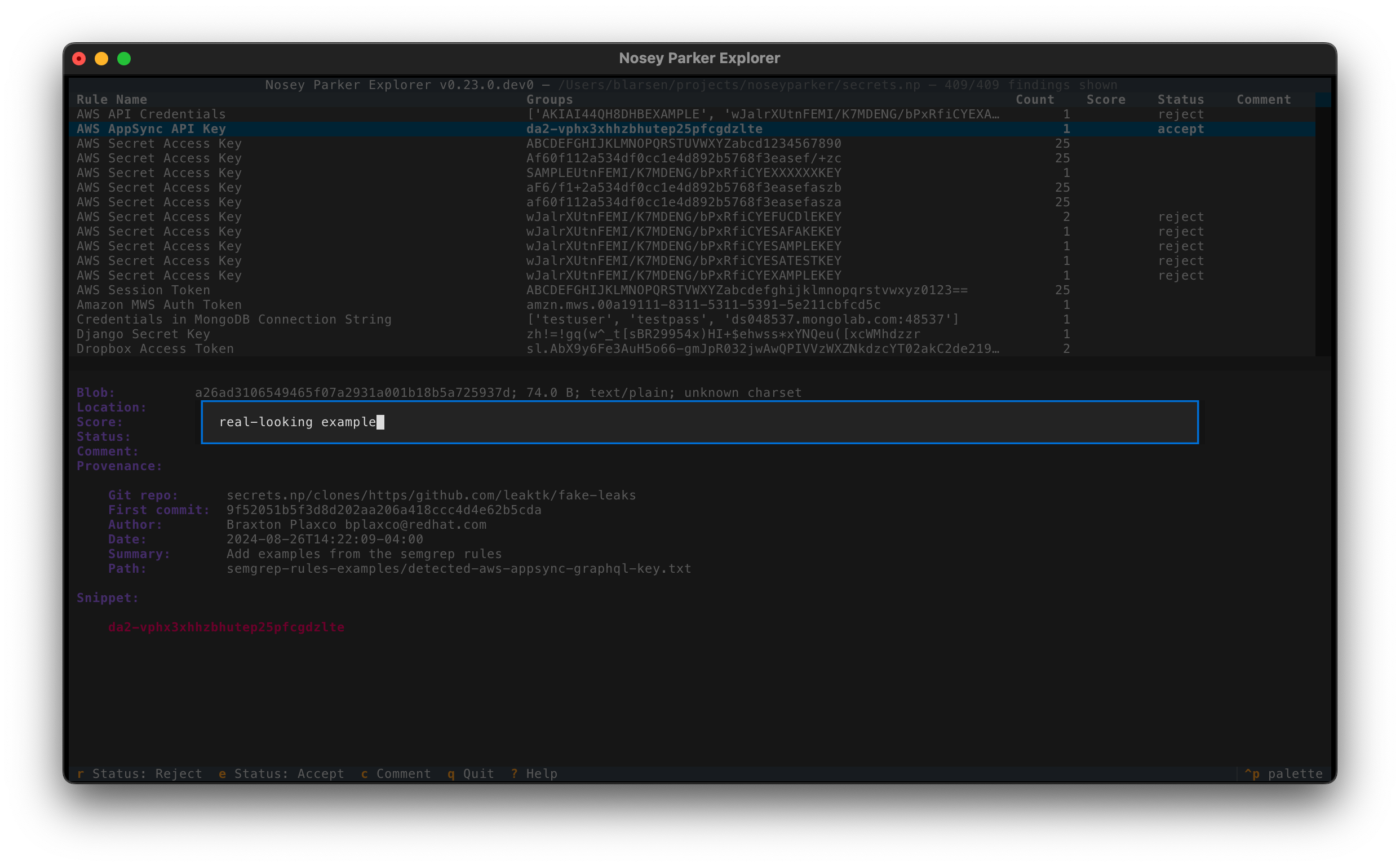Viewport: 1400px width, 867px height.
Task: Select the AWS API Credentials row
Action: (152, 114)
